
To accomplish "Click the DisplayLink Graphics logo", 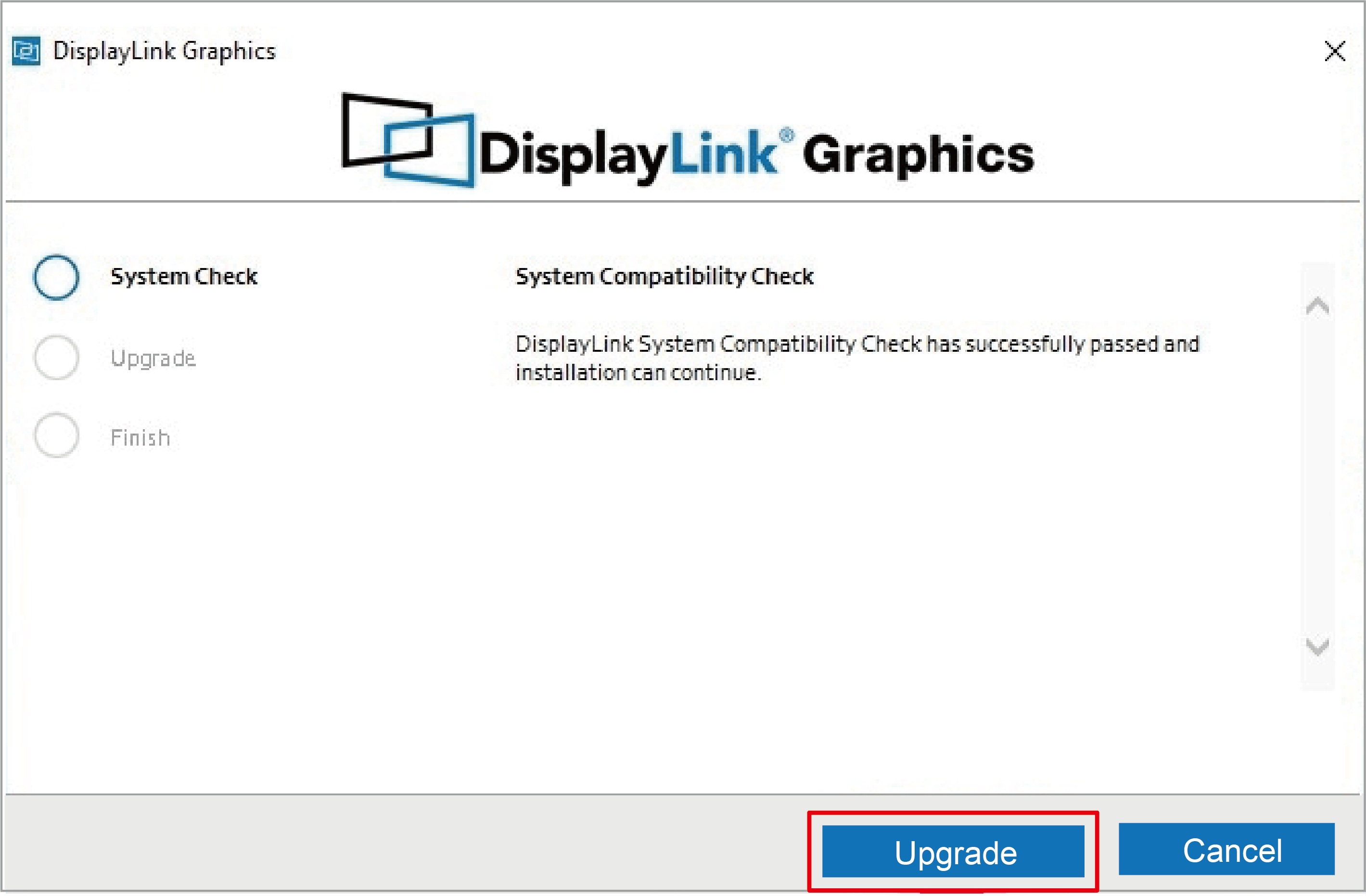I will [688, 141].
